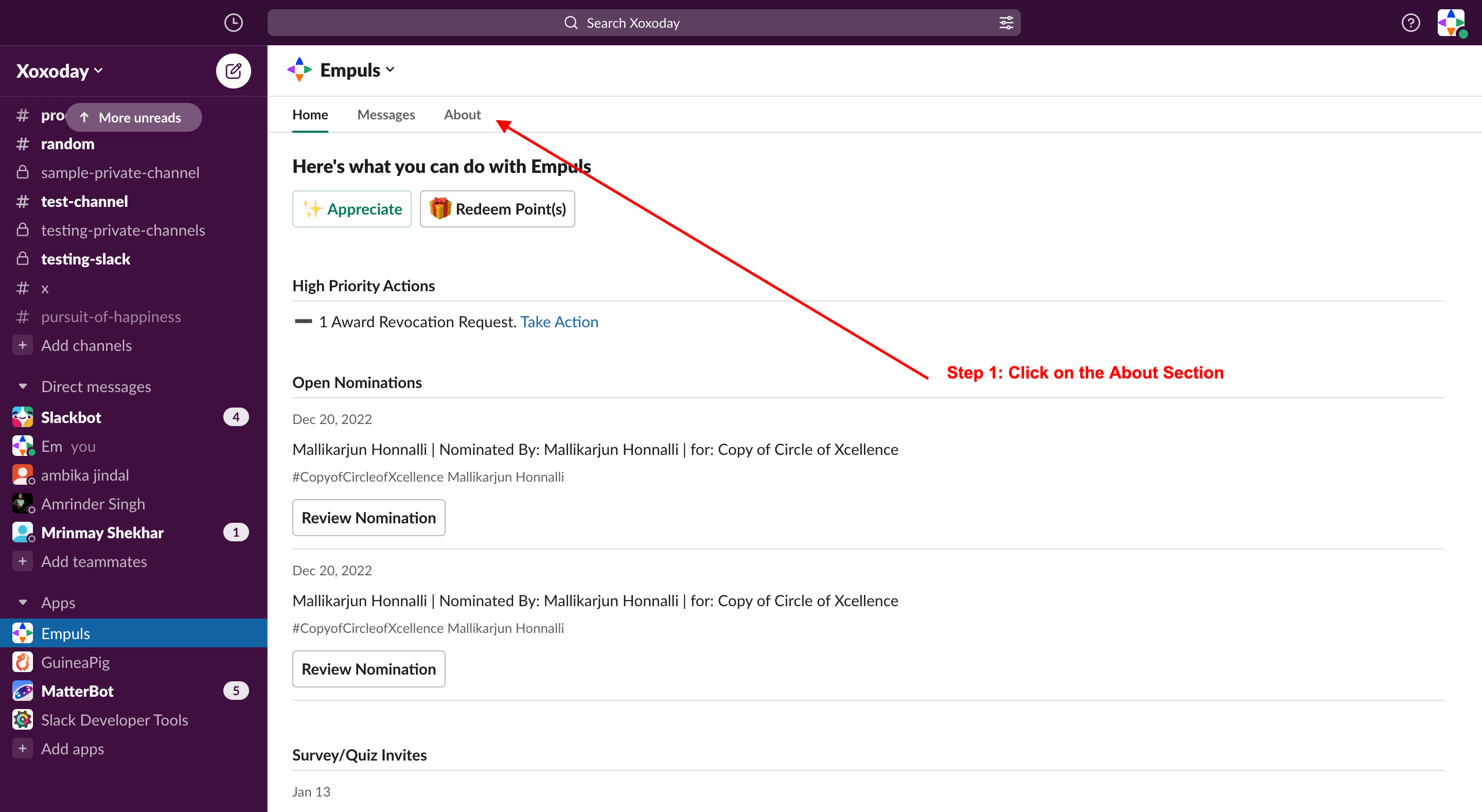1482x812 pixels.
Task: Click the hash icon of random
Action: [23, 144]
